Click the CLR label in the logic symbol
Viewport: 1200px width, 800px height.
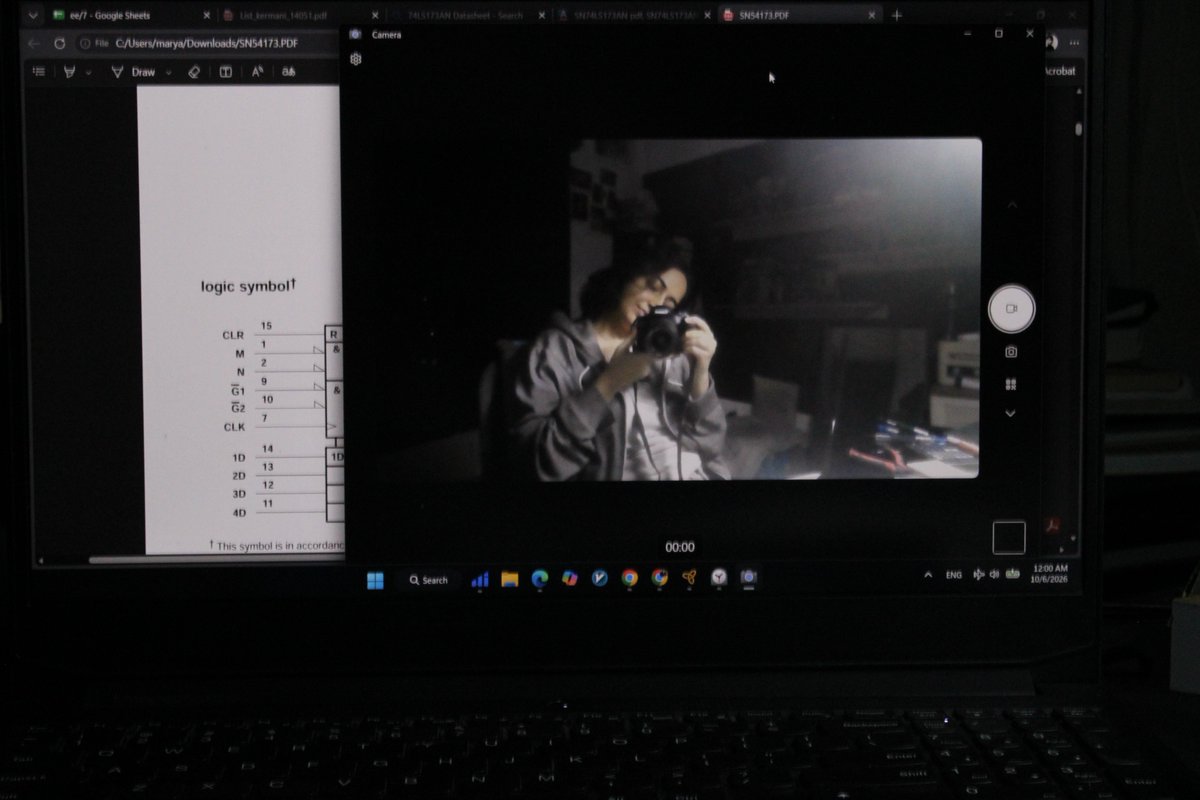(x=233, y=335)
